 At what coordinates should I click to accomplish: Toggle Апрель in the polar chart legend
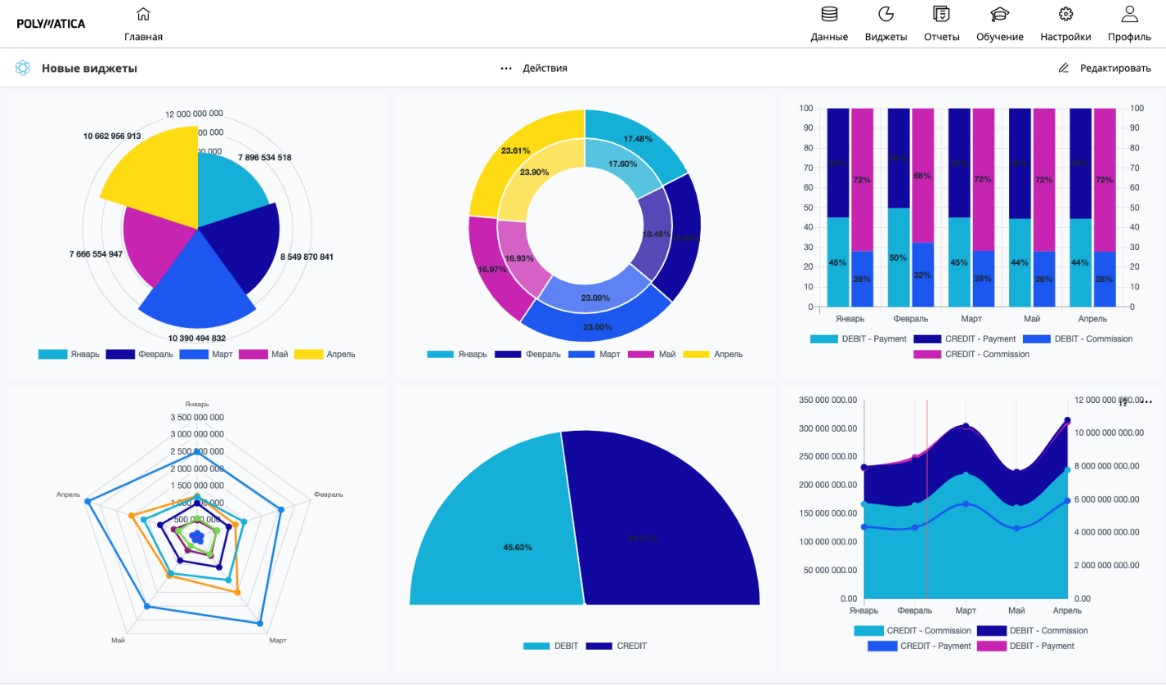[x=325, y=354]
